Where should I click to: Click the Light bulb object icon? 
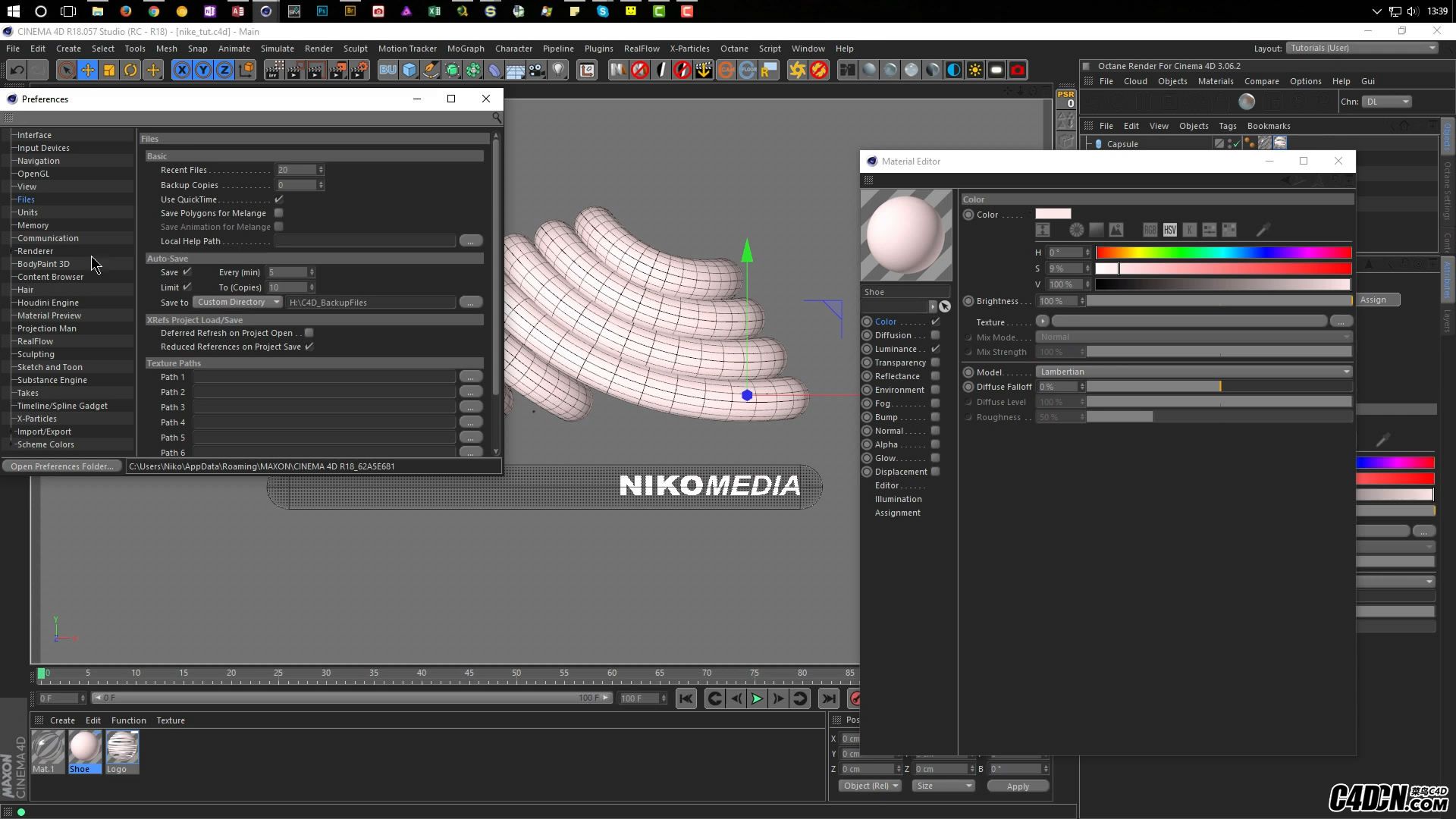click(x=558, y=70)
